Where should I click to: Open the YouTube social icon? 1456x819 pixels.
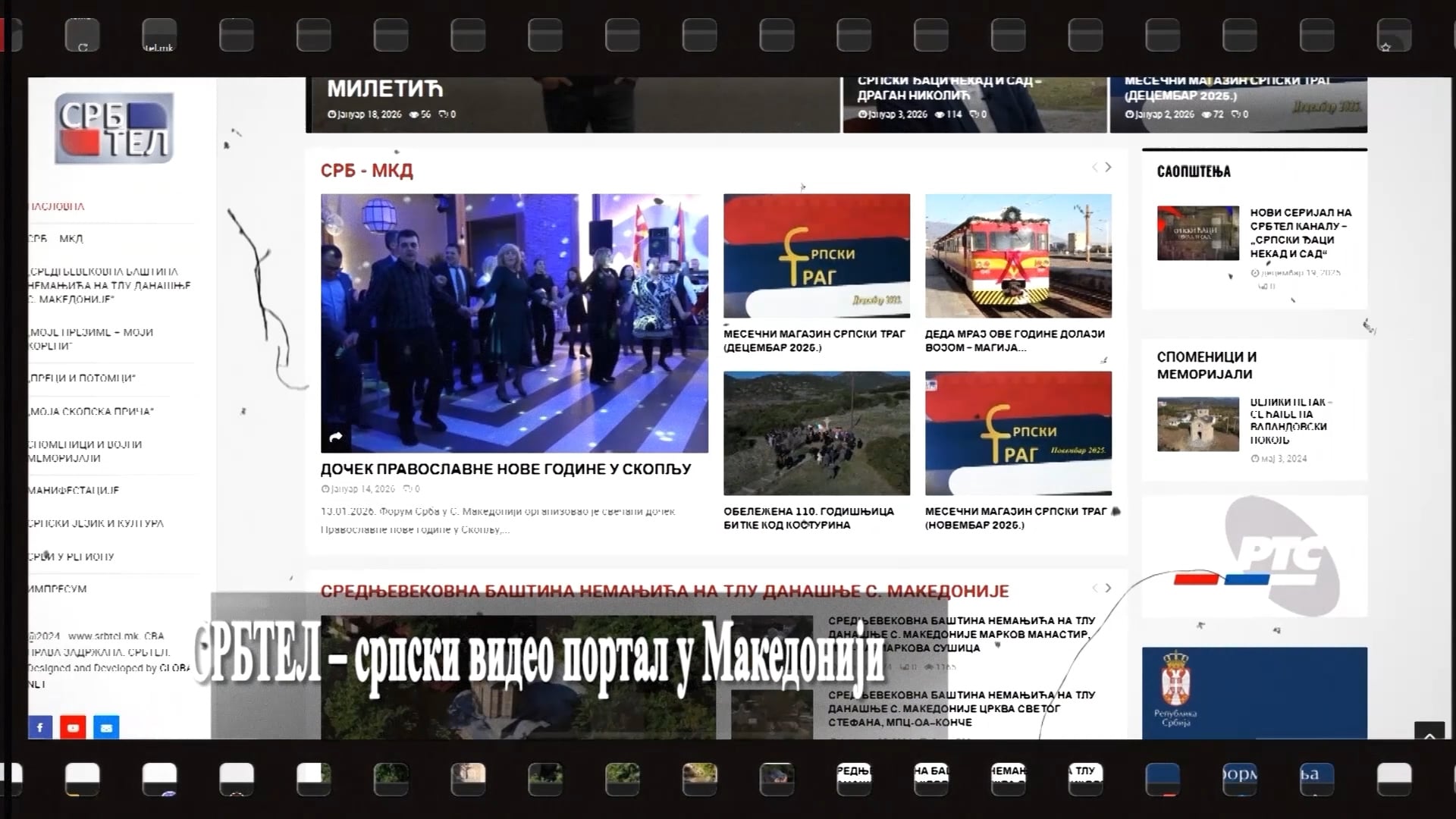[73, 727]
